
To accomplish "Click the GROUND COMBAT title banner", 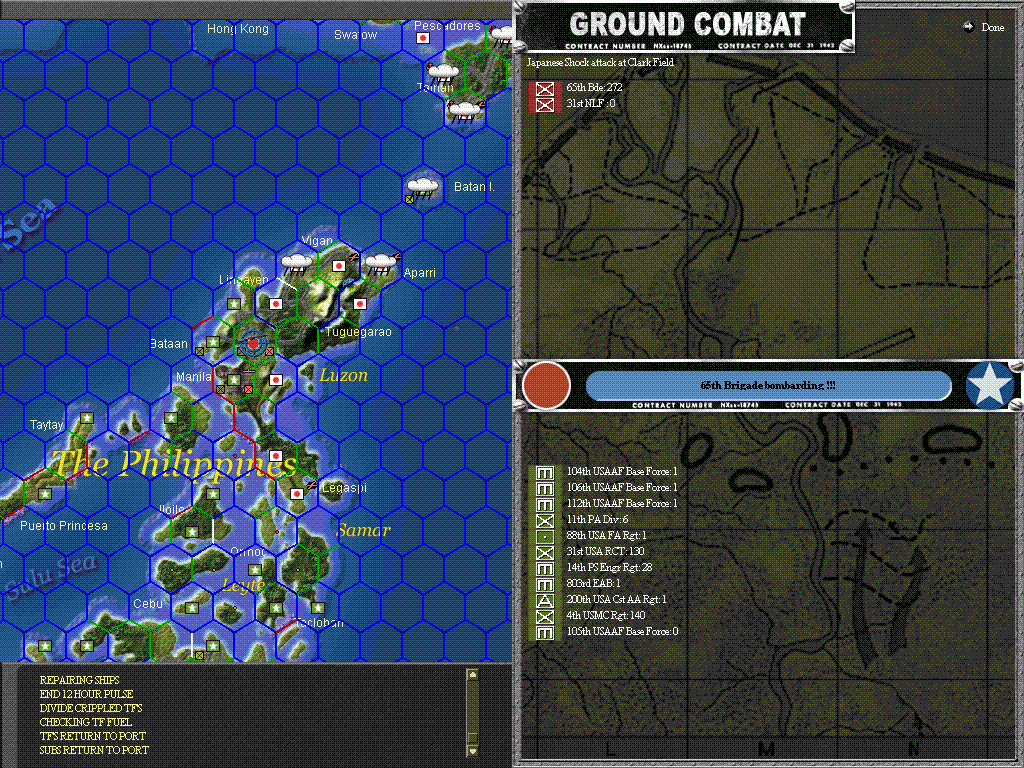I will (686, 25).
